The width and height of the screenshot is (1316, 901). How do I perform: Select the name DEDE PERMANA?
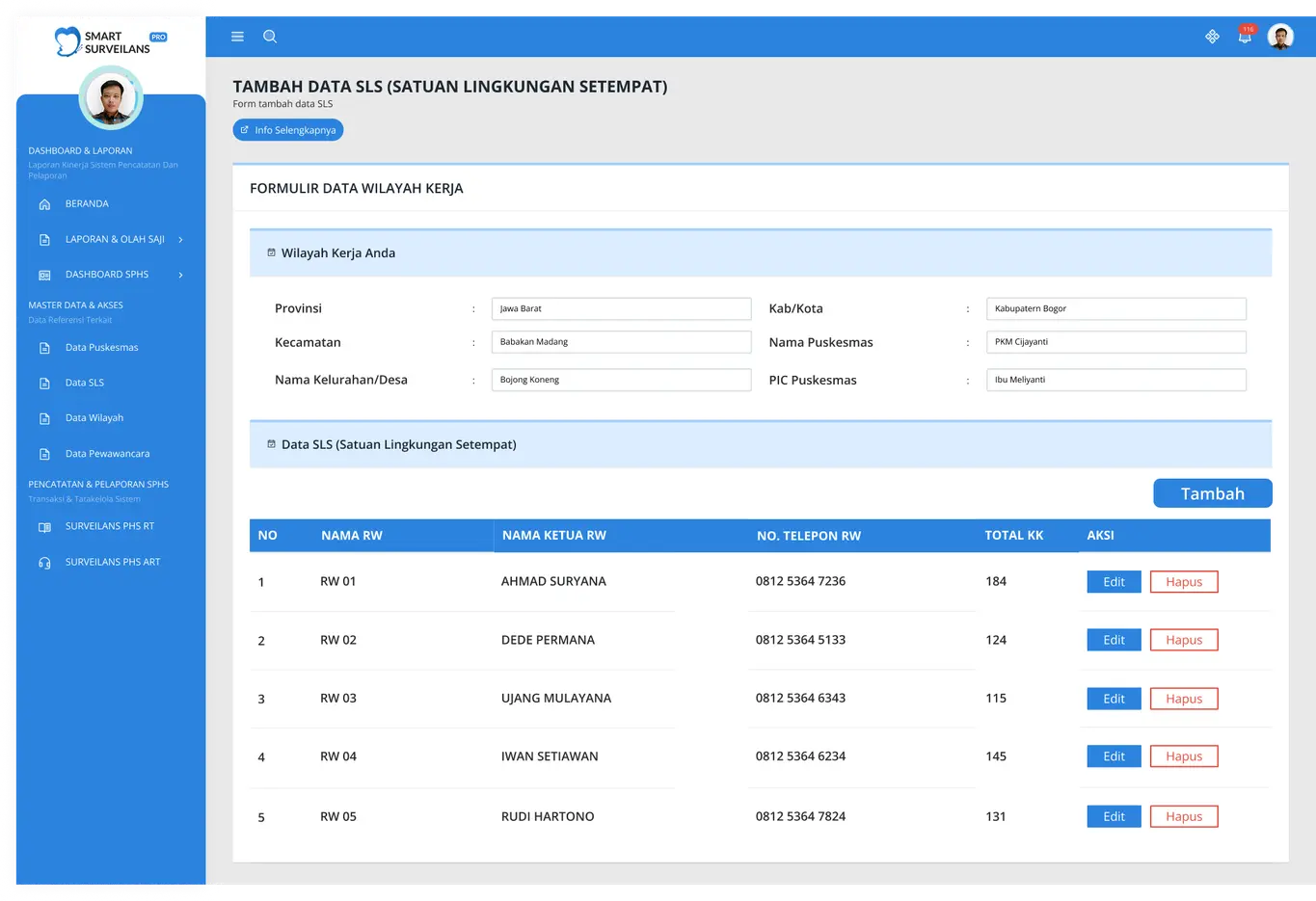548,640
